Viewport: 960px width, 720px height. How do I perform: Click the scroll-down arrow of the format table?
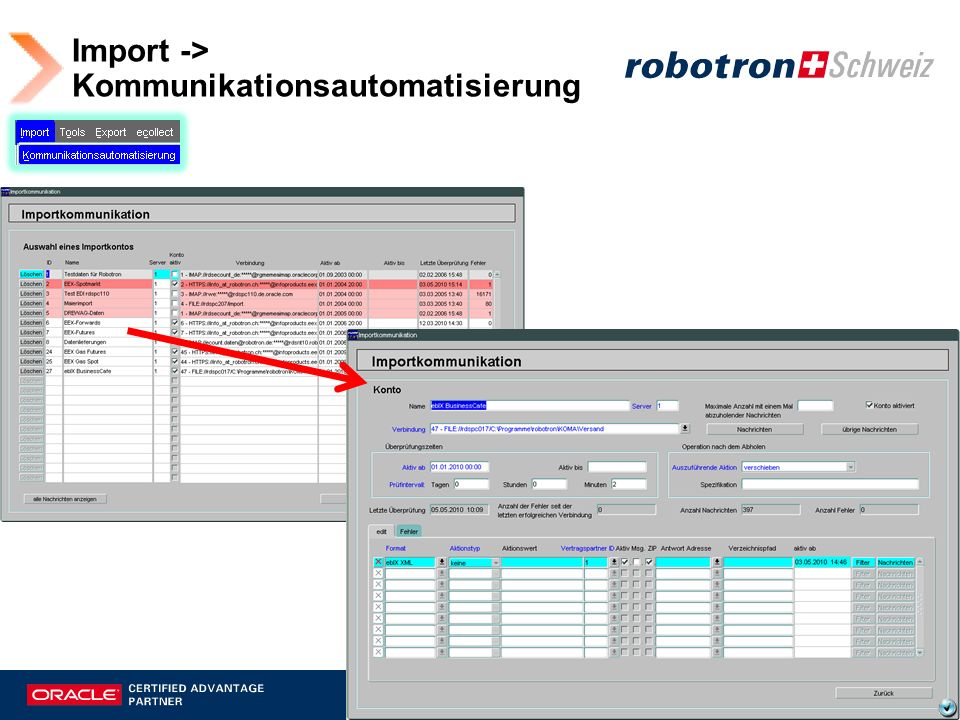[919, 653]
